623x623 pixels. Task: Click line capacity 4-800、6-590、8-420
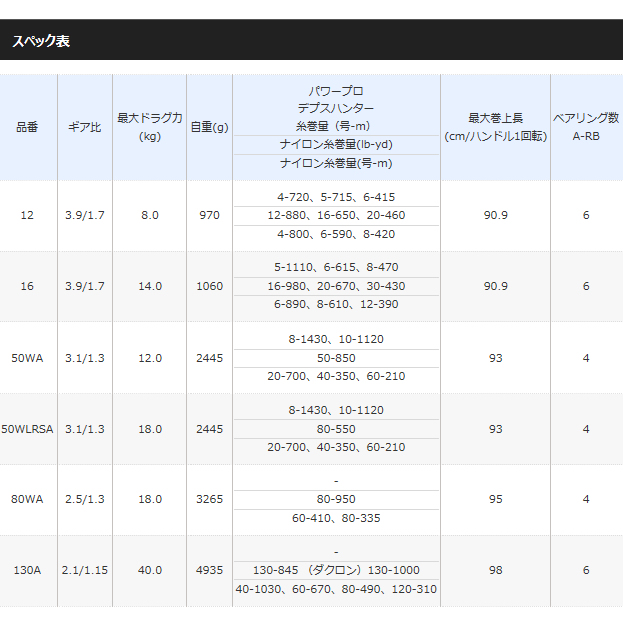click(336, 234)
